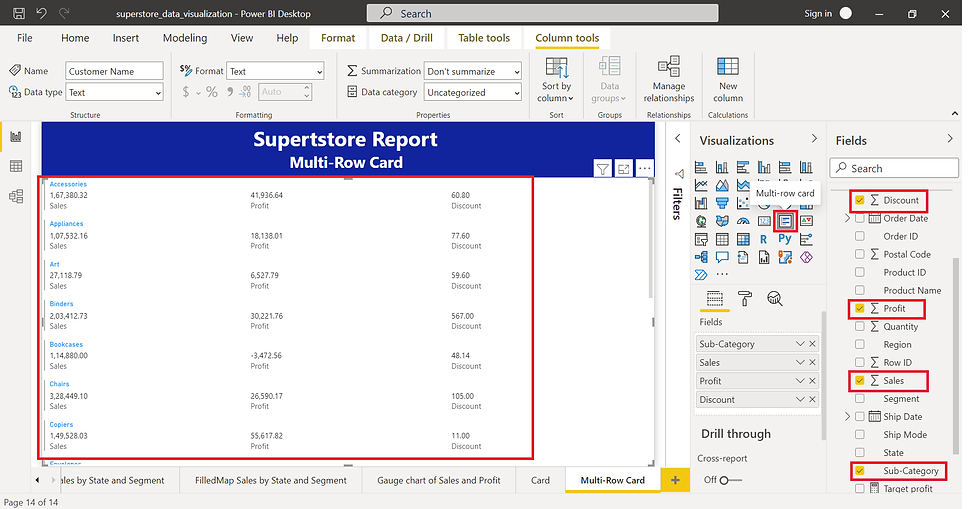Select the stacked column chart visual
Viewport: 980px width, 509px height.
722,167
